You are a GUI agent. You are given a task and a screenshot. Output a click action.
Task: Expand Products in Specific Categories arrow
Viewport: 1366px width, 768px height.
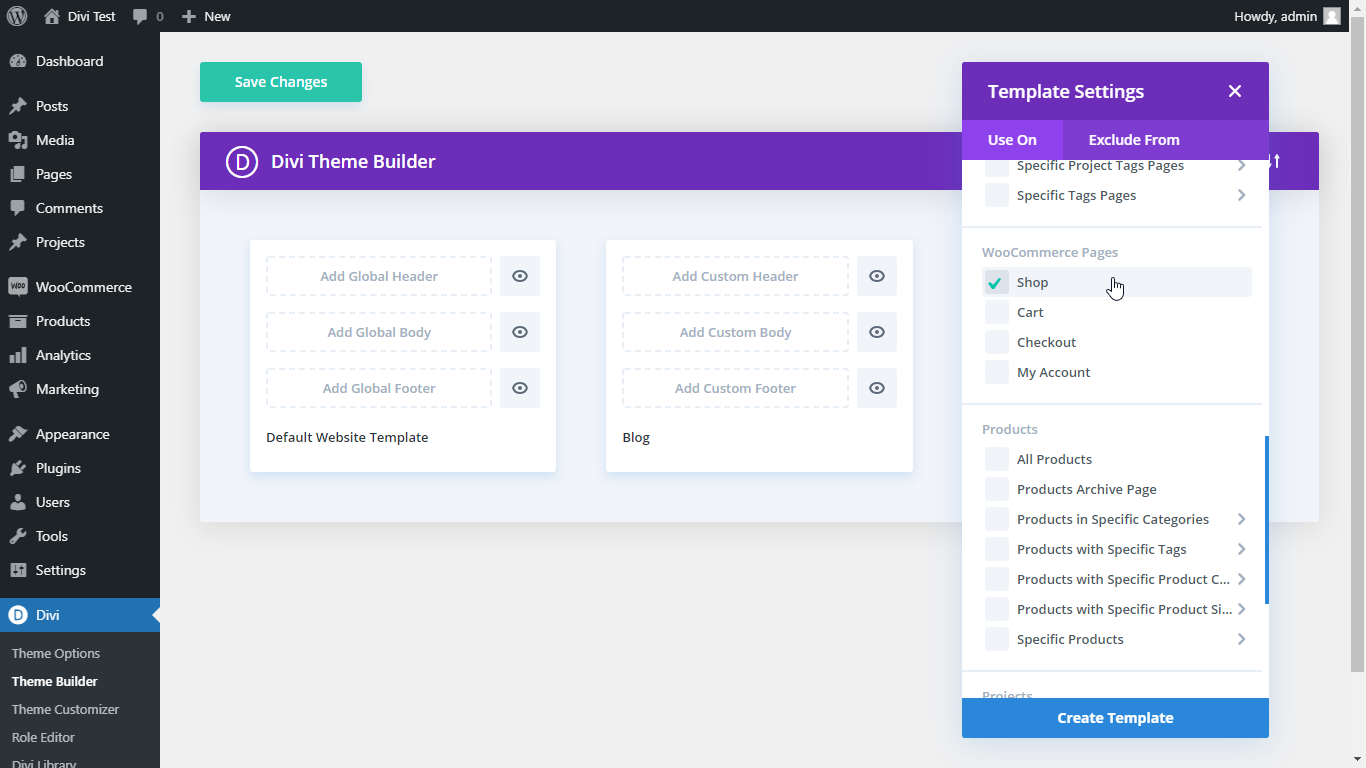coord(1241,519)
